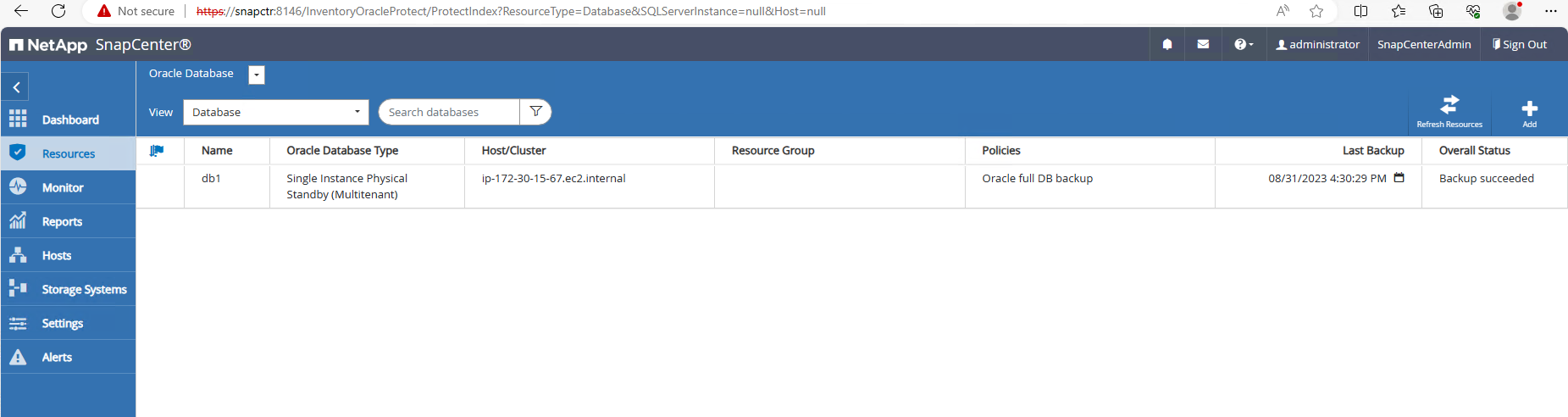Open Storage Systems page
This screenshot has height=417, width=1568.
pos(68,289)
